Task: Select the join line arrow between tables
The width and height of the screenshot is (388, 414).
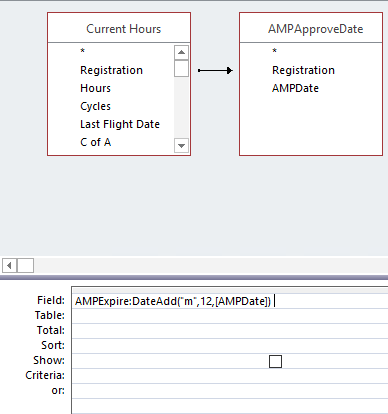Action: click(x=215, y=70)
